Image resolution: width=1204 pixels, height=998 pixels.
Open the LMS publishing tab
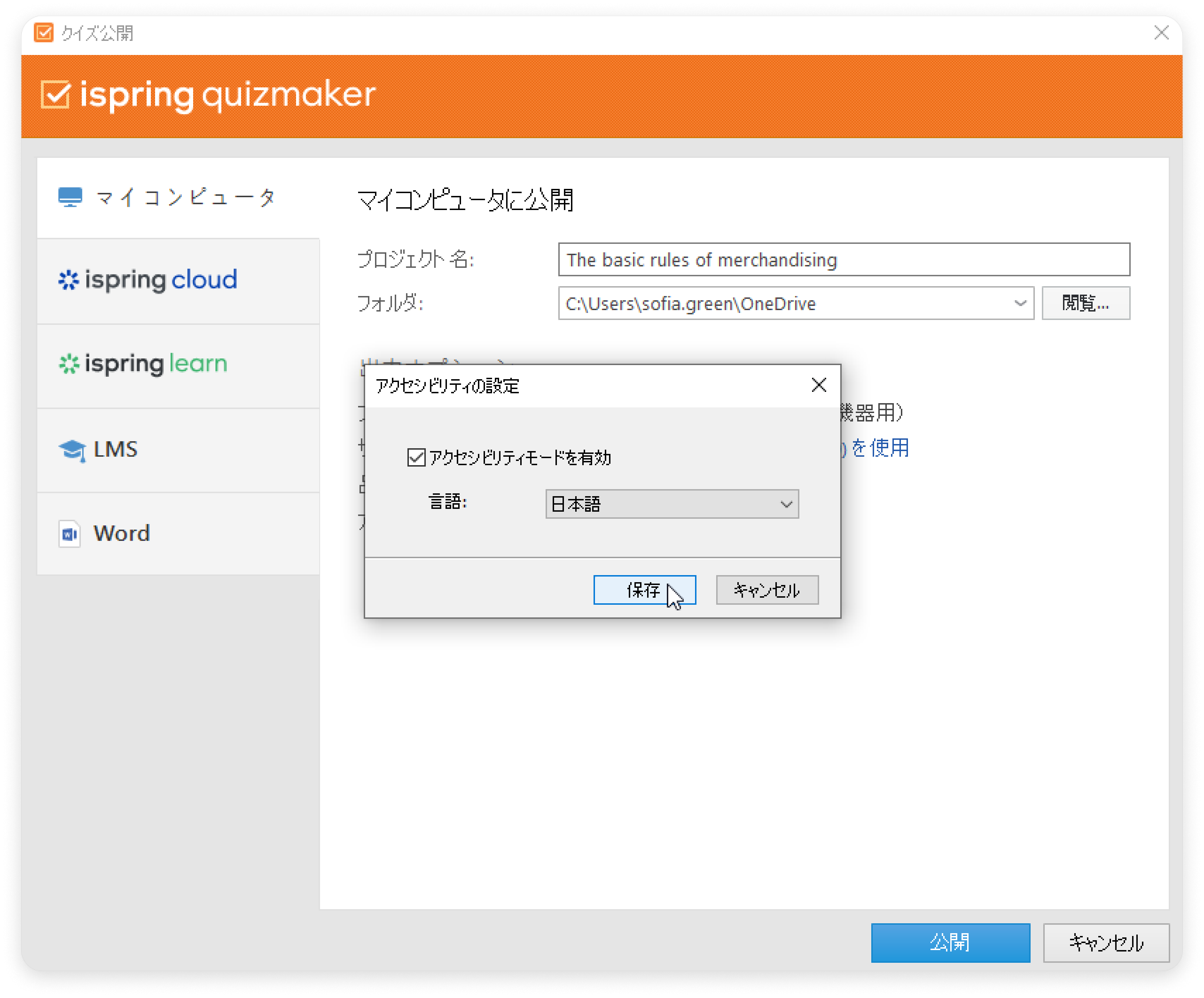(178, 450)
